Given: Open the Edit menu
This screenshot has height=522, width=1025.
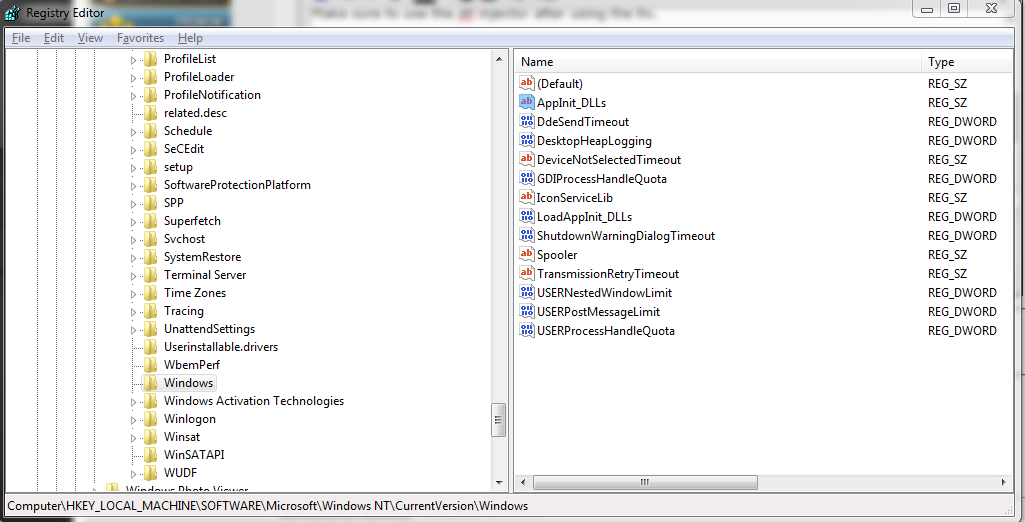Looking at the screenshot, I should (x=54, y=38).
